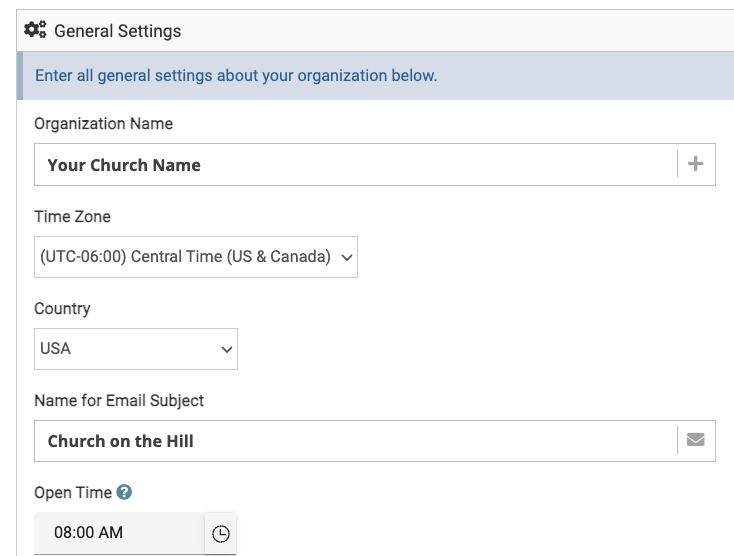
Task: Click the General Settings header title
Action: tap(117, 31)
